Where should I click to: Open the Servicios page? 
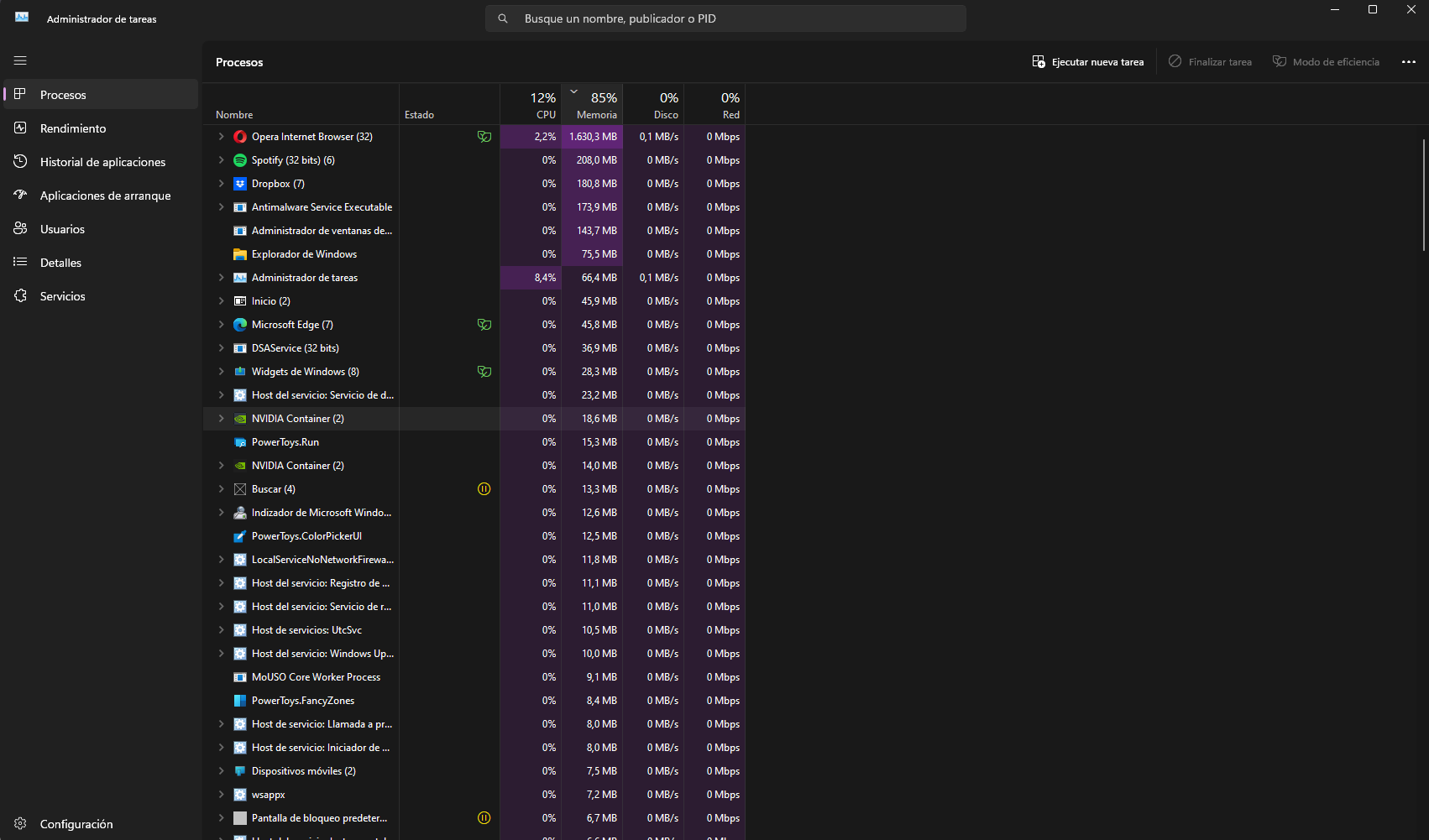click(x=101, y=296)
